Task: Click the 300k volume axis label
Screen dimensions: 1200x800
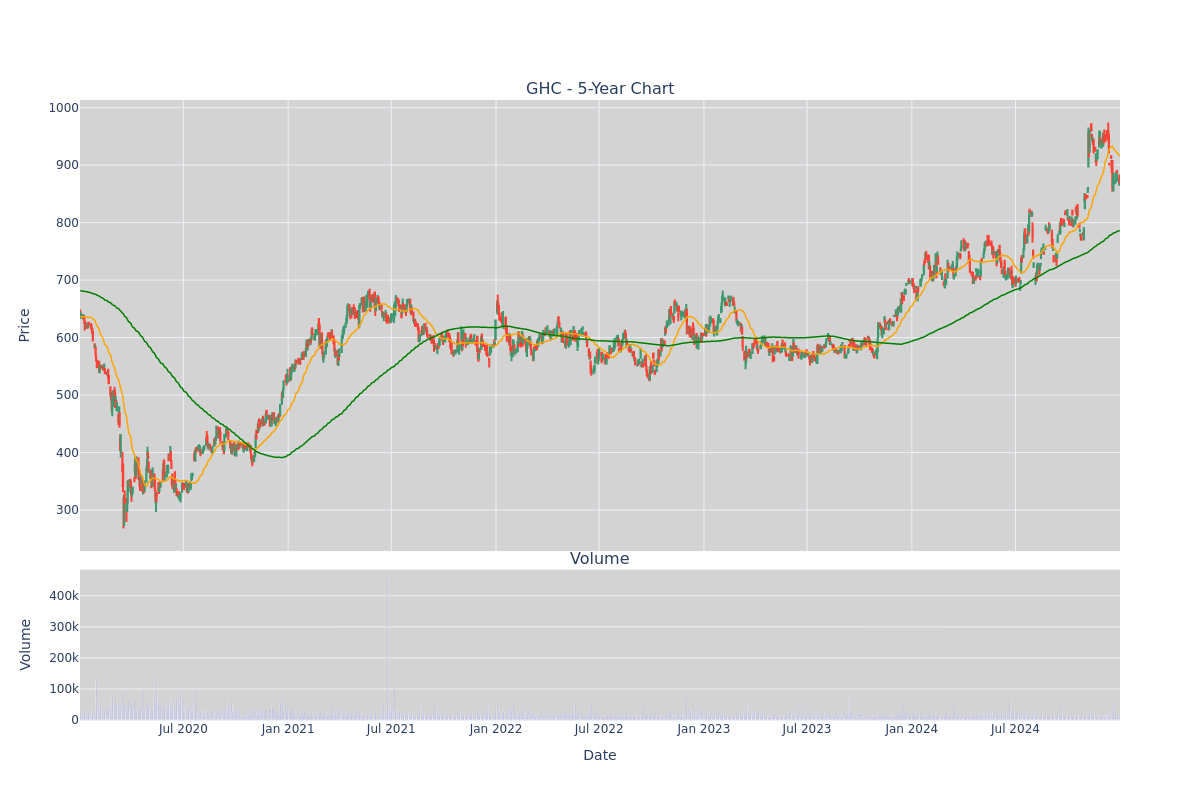Action: [x=62, y=627]
